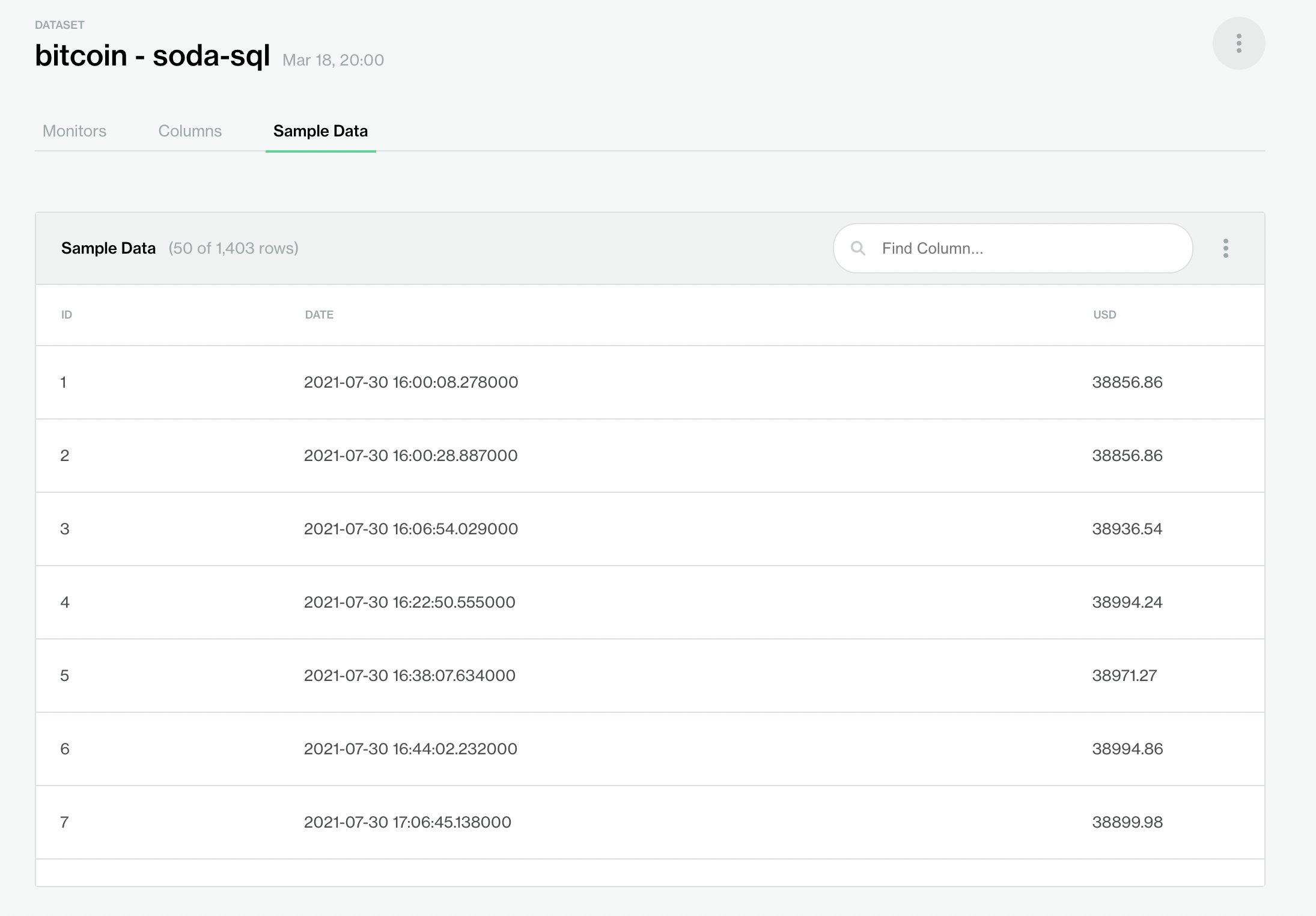Image resolution: width=1316 pixels, height=916 pixels.
Task: Click the USD value 38856.86 in row 2
Action: 1127,455
